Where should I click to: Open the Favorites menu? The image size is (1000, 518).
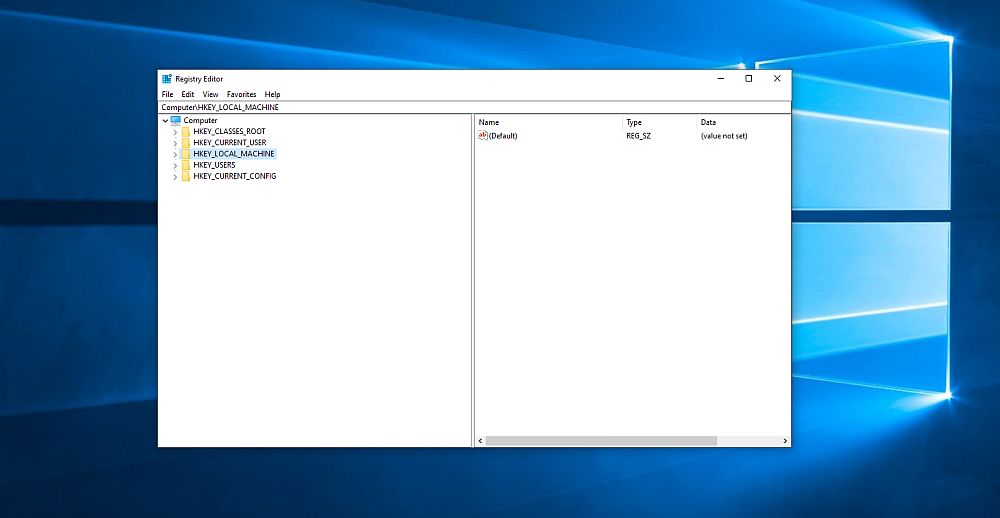242,94
